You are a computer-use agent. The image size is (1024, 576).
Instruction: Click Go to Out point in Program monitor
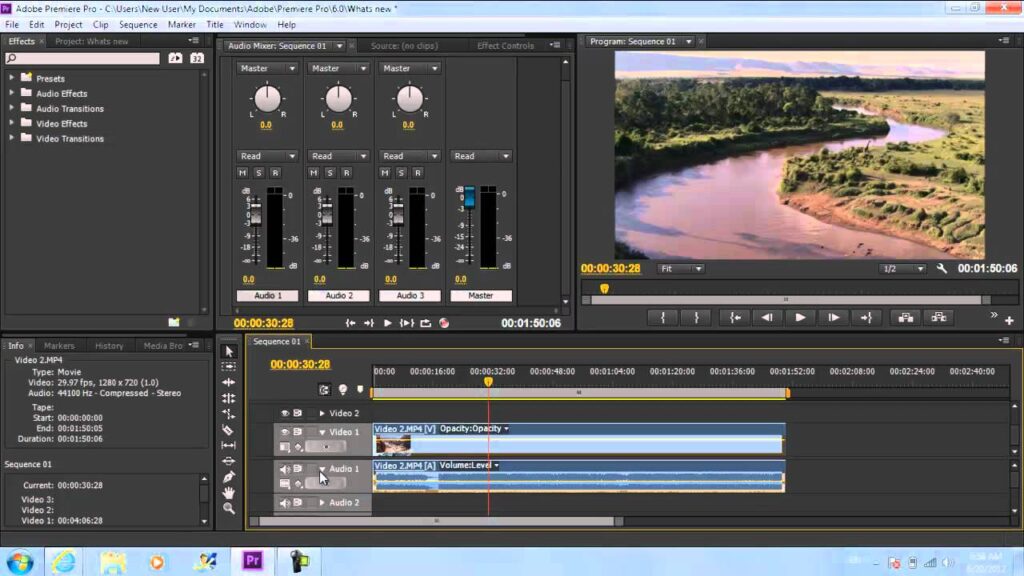[x=867, y=317]
